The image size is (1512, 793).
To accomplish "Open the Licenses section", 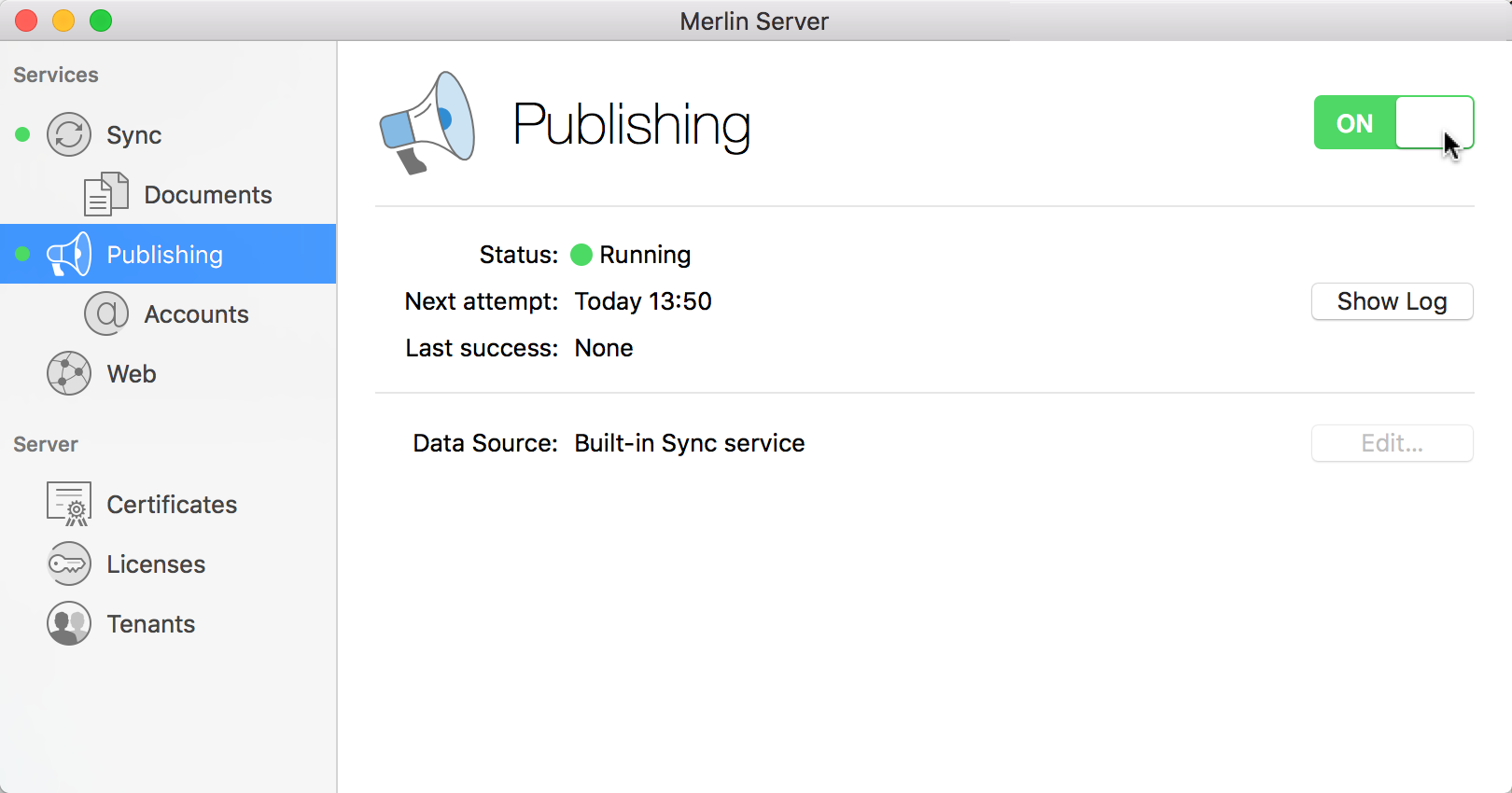I will point(168,563).
